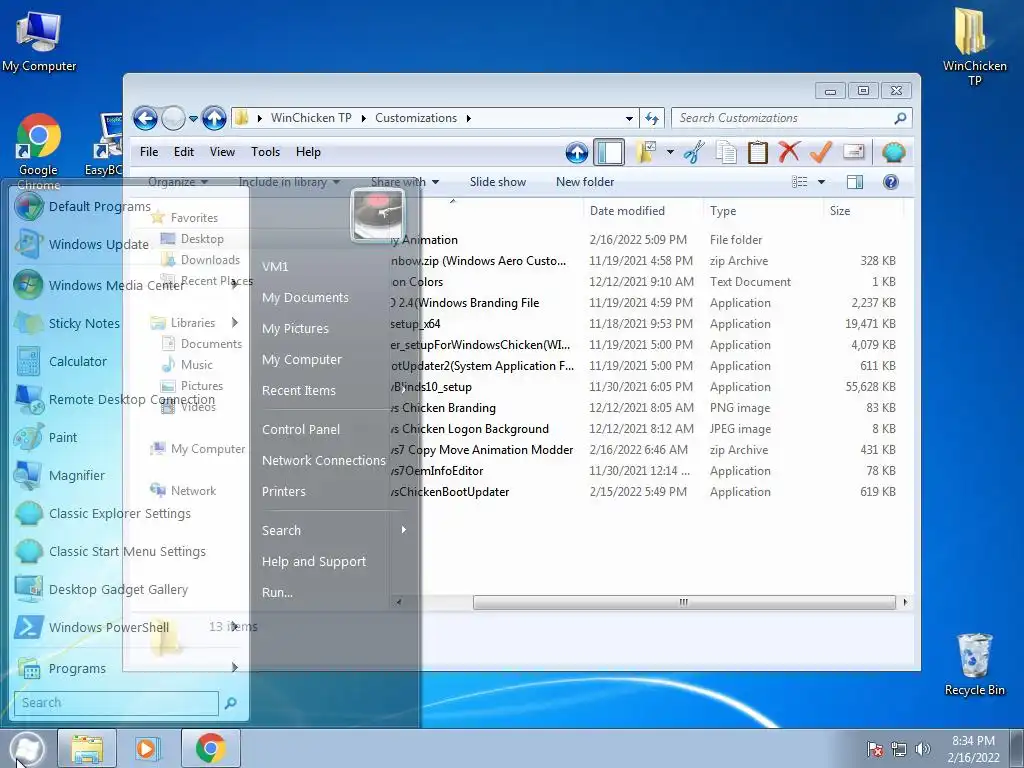Open the Change your view dropdown arrow
Image resolution: width=1024 pixels, height=768 pixels.
coord(822,182)
